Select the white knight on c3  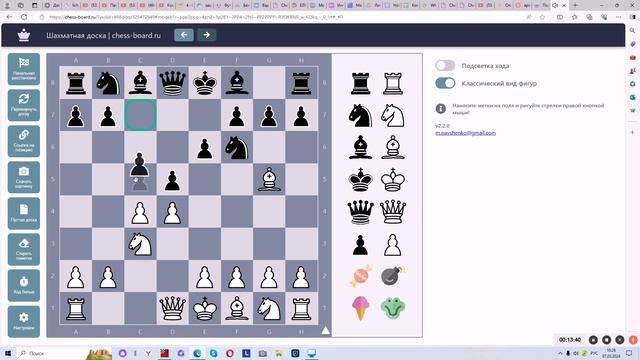[x=140, y=244]
